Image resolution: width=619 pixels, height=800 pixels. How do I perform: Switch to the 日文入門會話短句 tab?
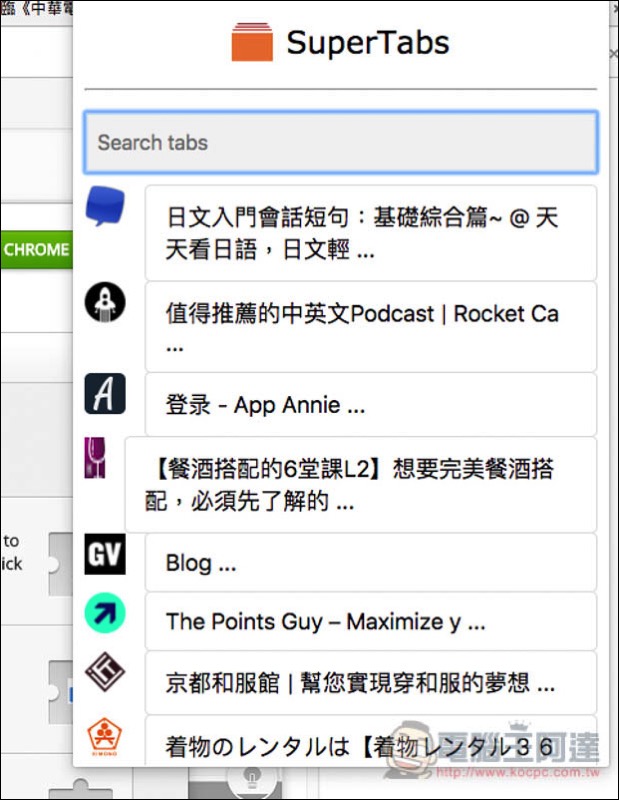point(371,233)
